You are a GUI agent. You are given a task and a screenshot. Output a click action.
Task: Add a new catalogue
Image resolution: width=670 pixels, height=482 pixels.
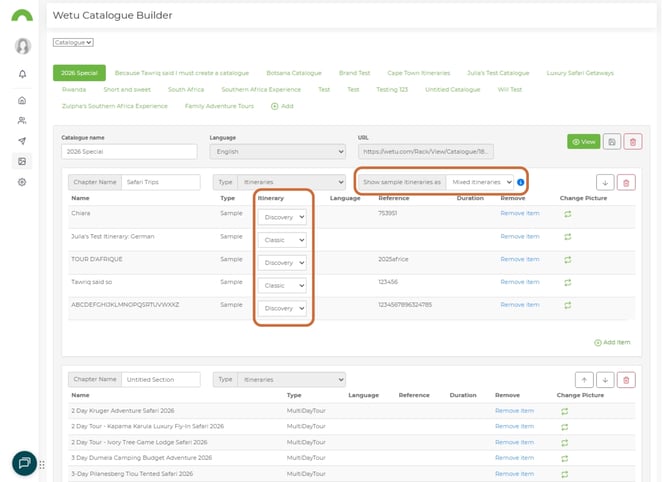[282, 106]
